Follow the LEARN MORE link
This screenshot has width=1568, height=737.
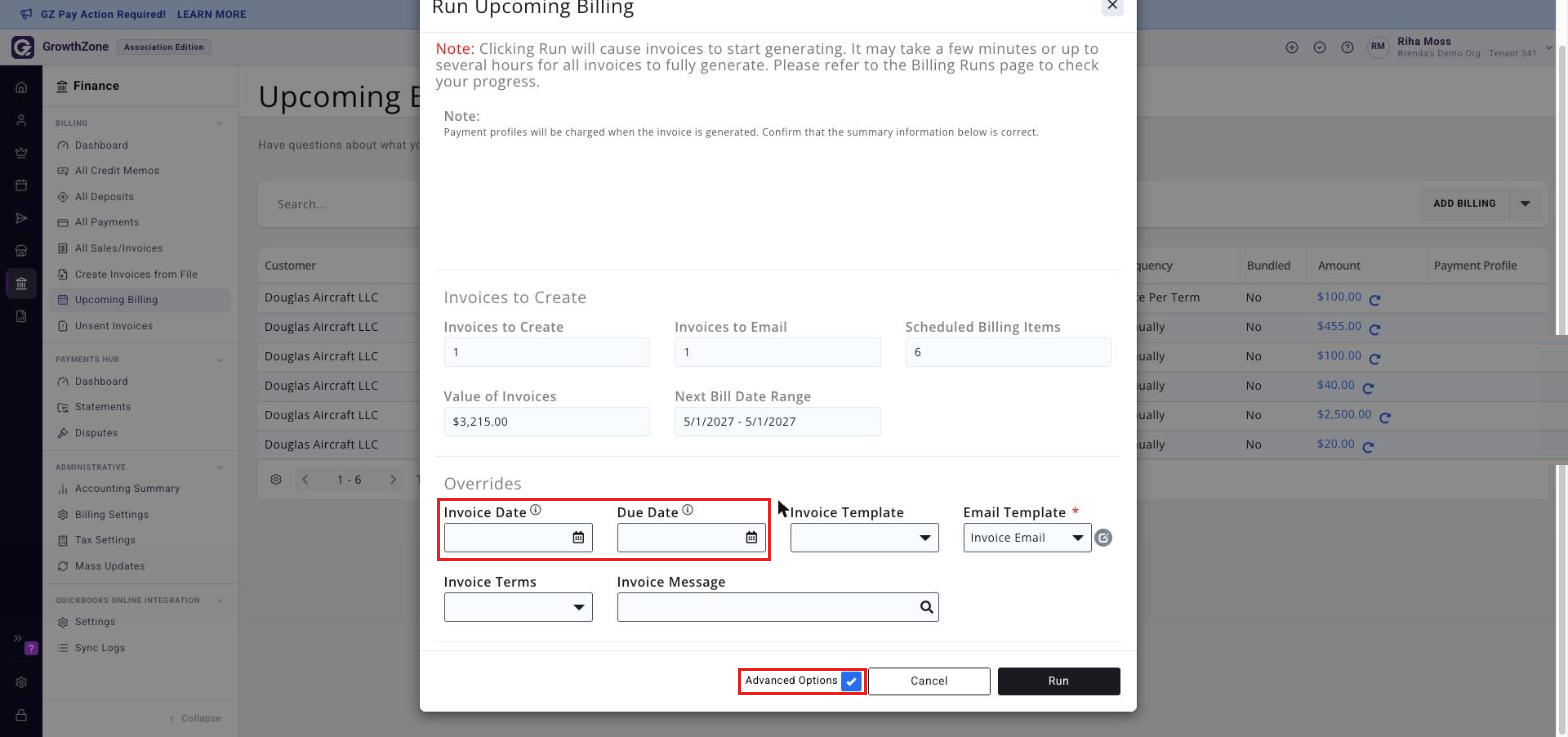tap(211, 15)
